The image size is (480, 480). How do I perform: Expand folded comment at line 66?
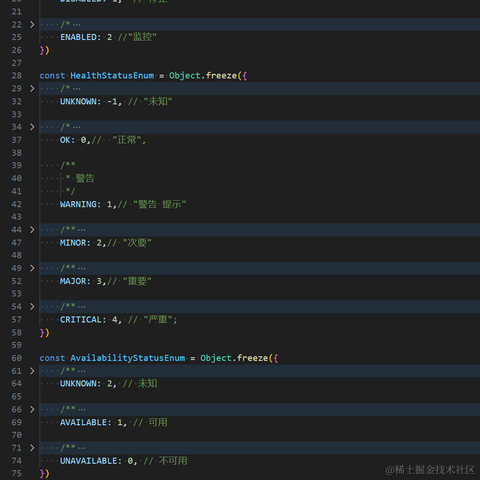click(x=32, y=409)
